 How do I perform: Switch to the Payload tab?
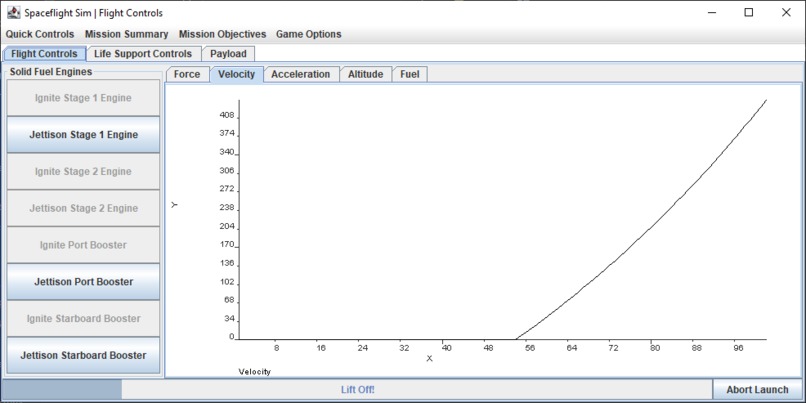click(x=228, y=54)
